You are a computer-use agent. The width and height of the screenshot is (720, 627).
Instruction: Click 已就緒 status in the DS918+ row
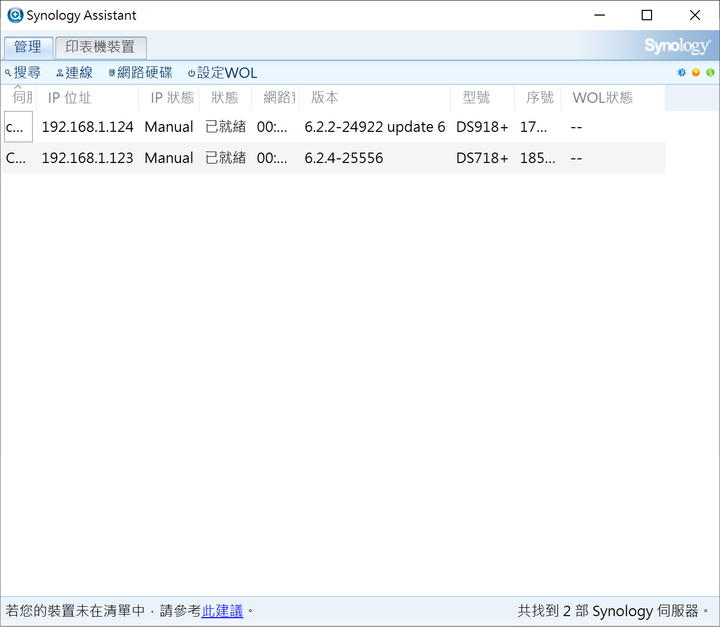click(x=225, y=127)
